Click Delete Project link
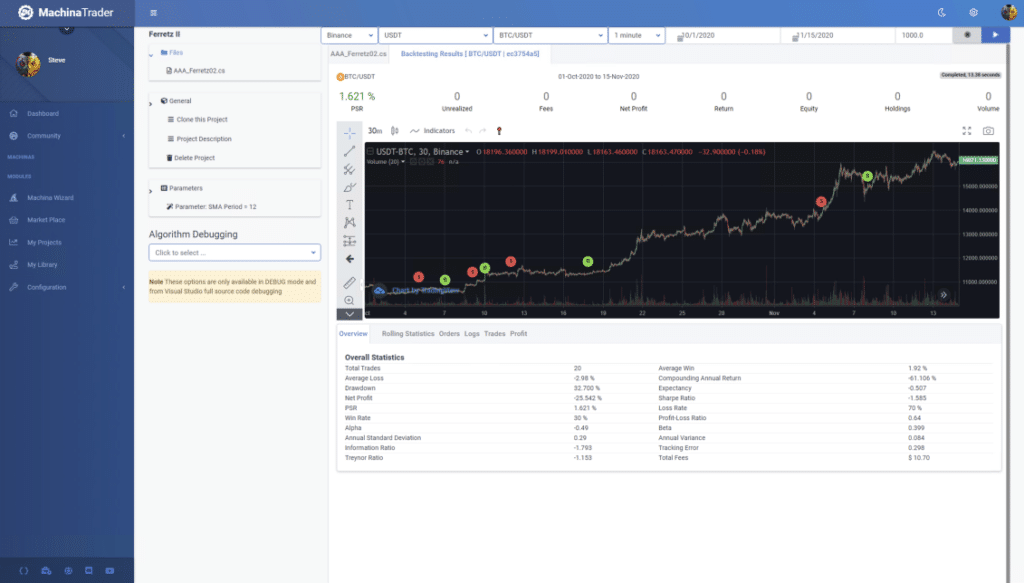 (195, 158)
